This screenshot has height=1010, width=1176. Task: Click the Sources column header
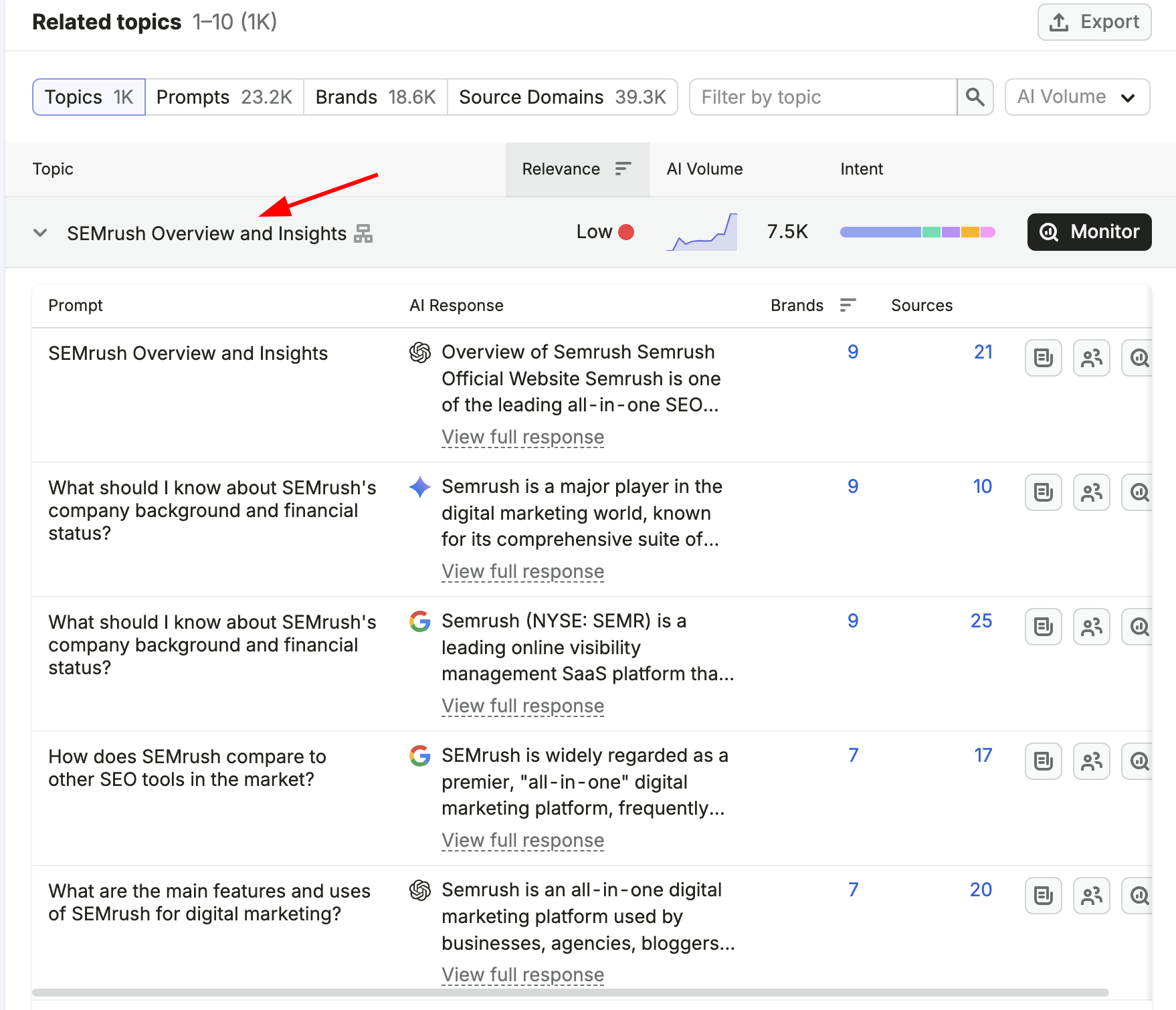[922, 306]
